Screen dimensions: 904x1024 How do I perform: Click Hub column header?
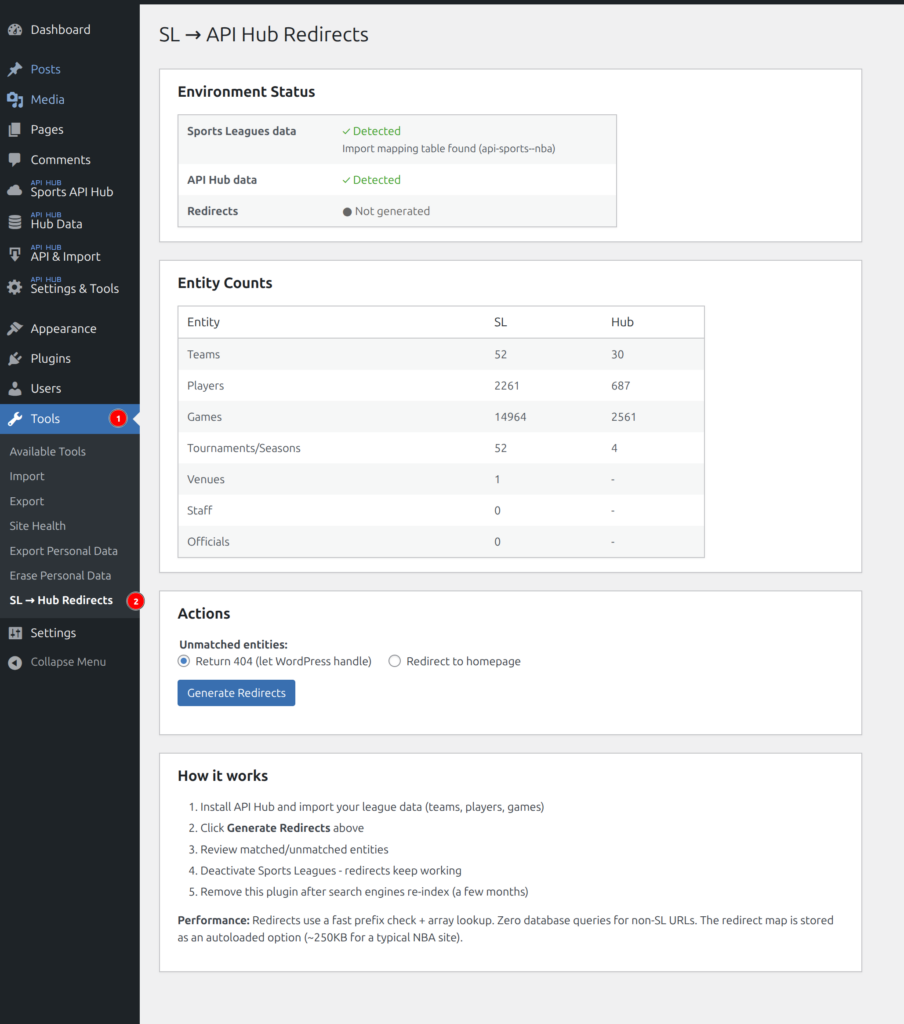tap(622, 322)
